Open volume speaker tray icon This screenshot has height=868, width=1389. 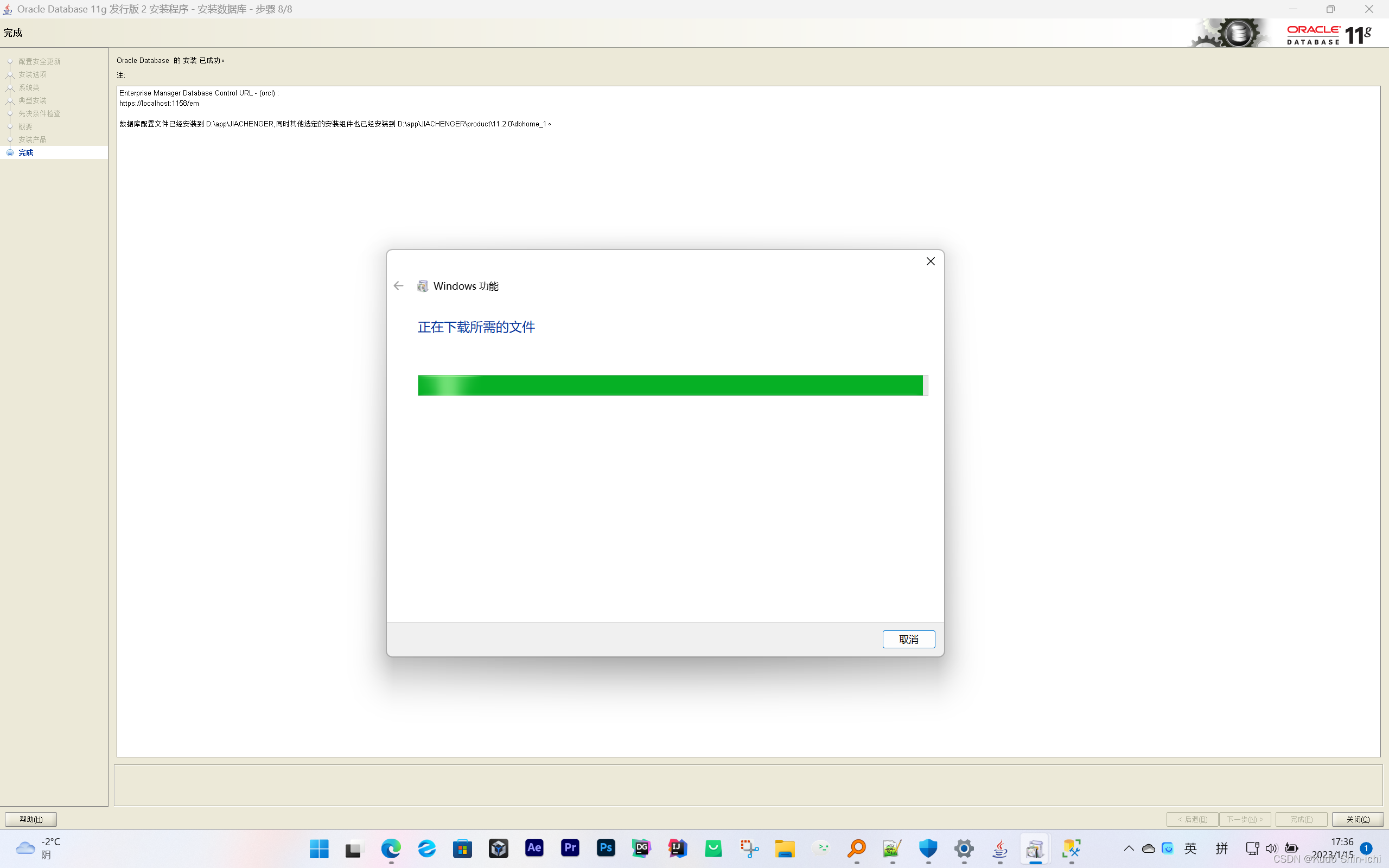[1271, 848]
